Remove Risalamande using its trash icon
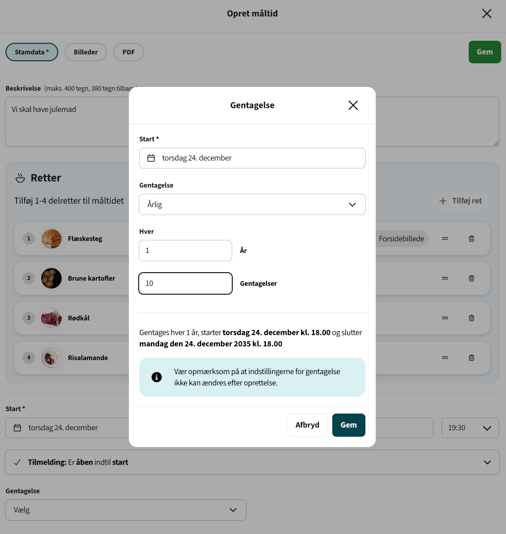 [x=471, y=358]
